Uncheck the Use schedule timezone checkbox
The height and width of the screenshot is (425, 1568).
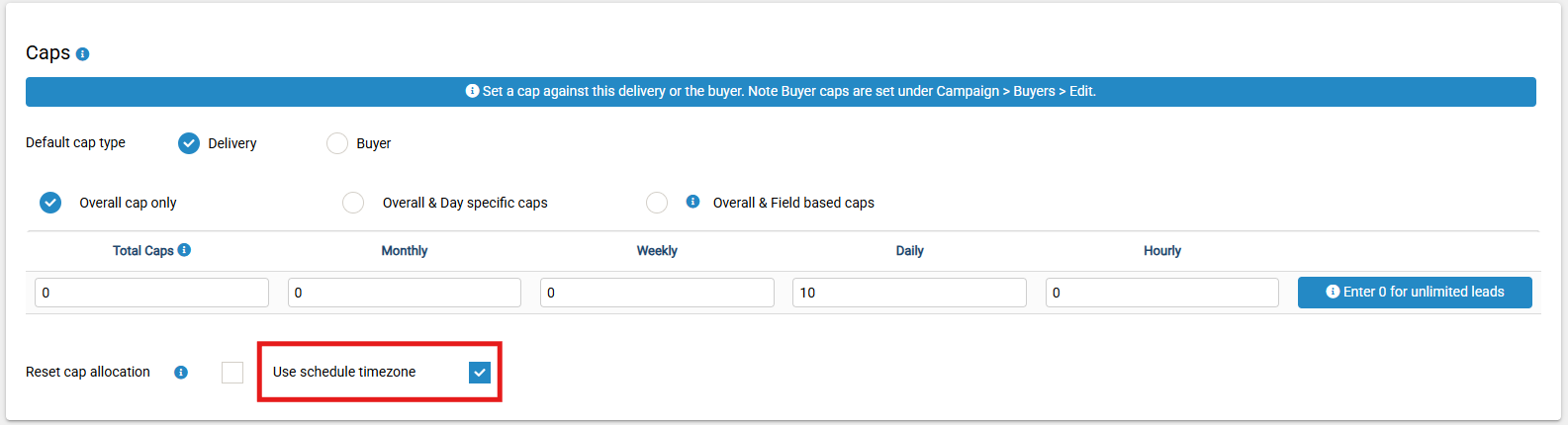[480, 373]
